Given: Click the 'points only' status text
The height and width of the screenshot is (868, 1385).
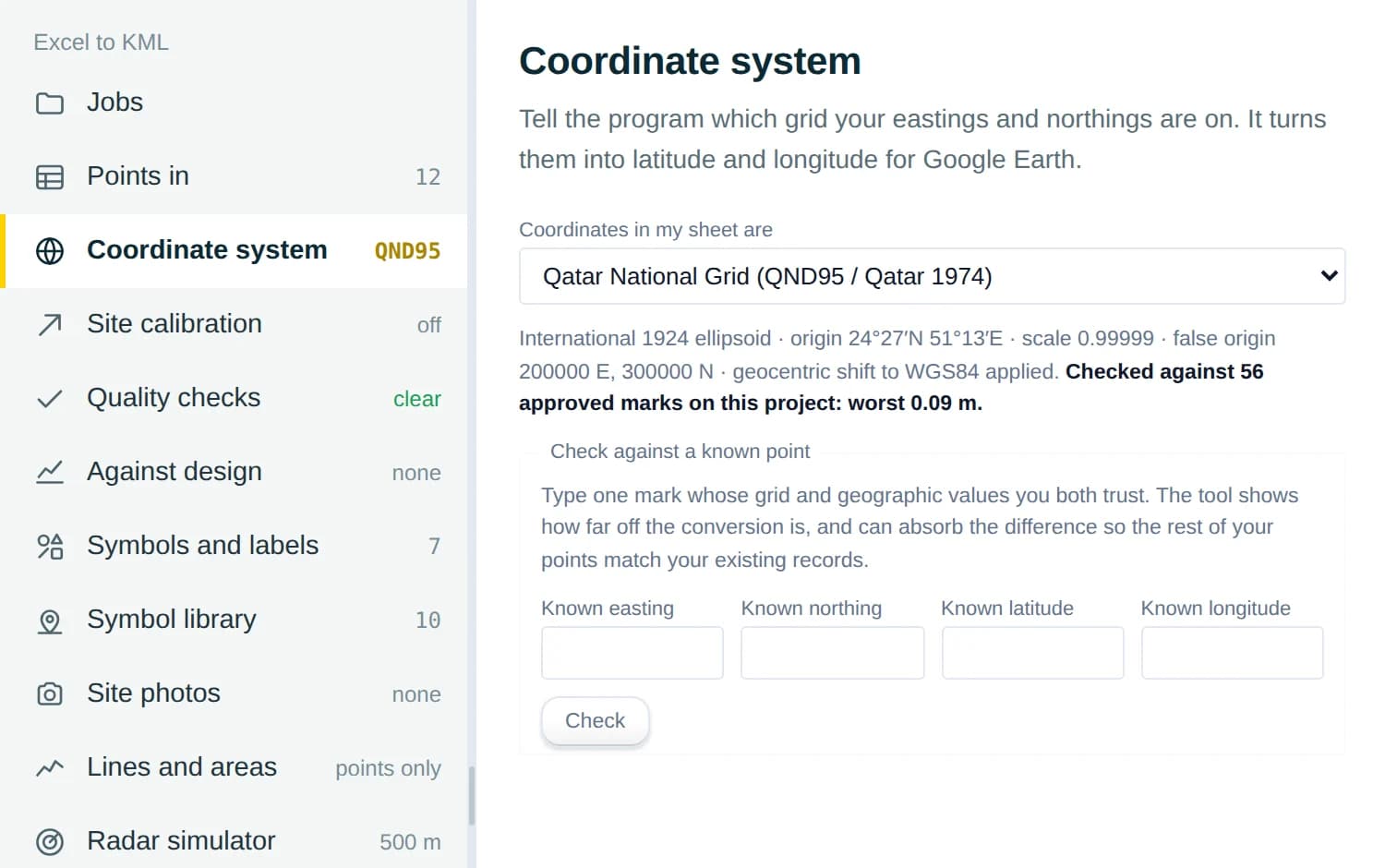Looking at the screenshot, I should pos(388,768).
